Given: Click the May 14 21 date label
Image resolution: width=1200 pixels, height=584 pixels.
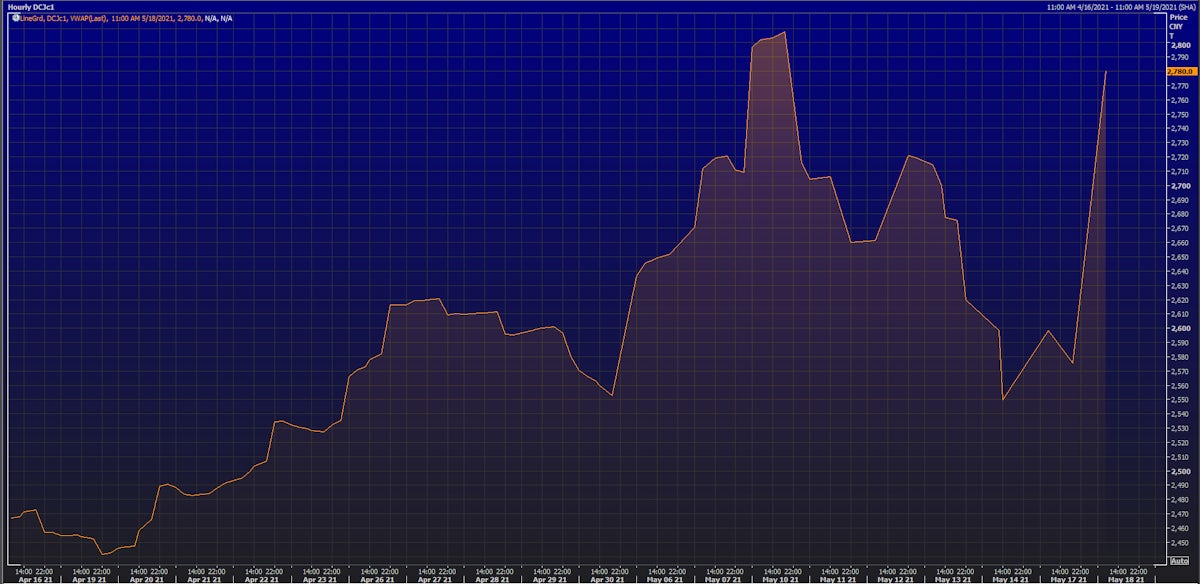Looking at the screenshot, I should click(1010, 579).
